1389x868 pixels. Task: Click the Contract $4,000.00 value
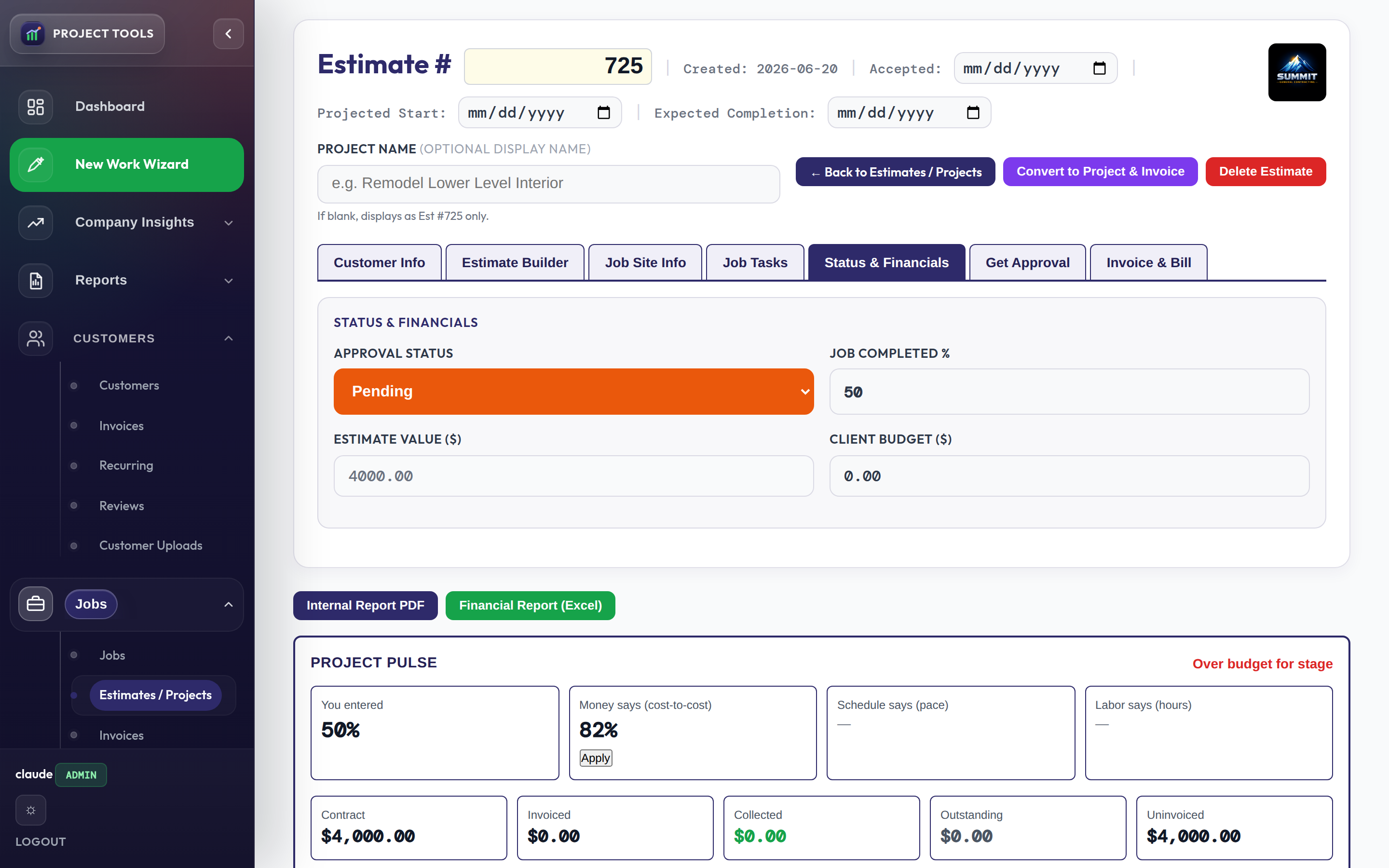pos(368,836)
